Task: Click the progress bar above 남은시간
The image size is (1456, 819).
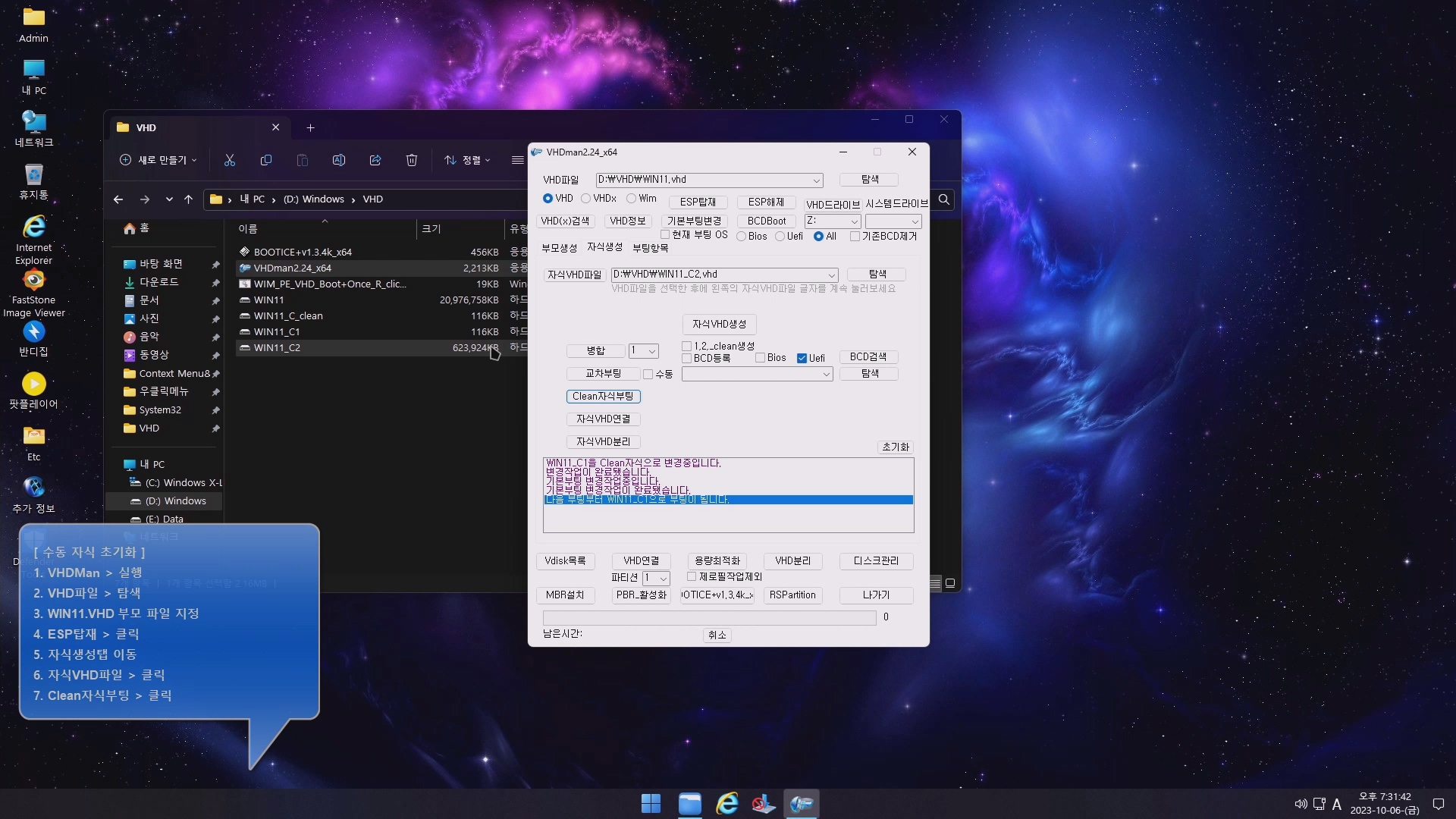Action: point(709,617)
